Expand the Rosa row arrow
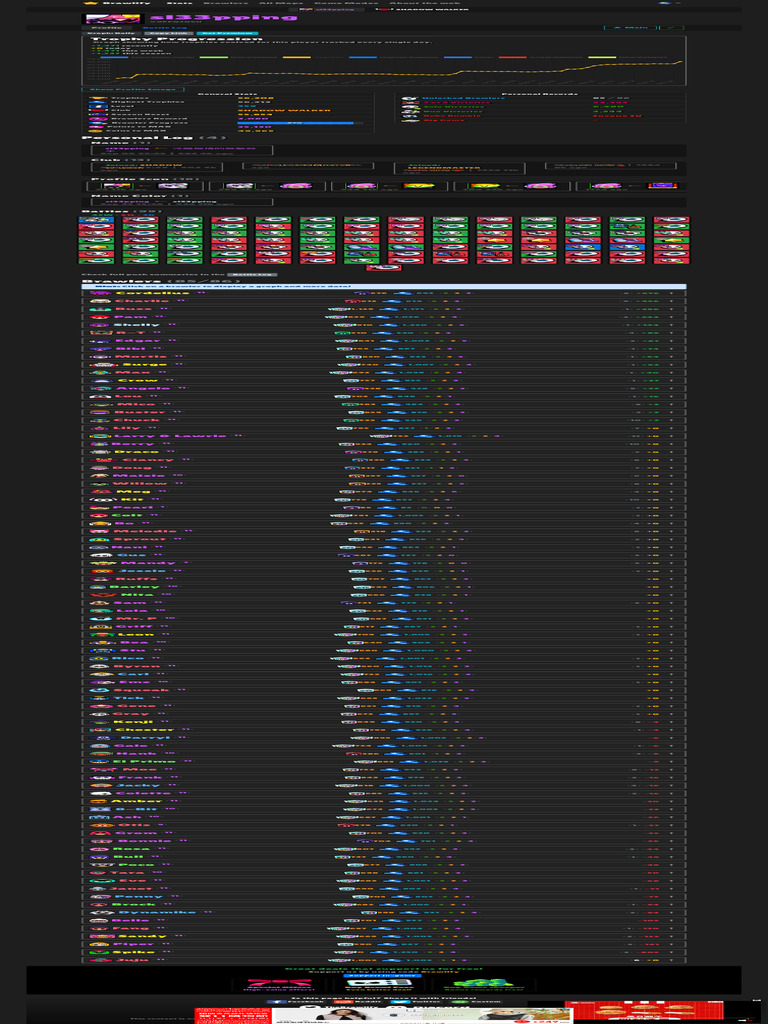The image size is (768, 1024). click(671, 849)
